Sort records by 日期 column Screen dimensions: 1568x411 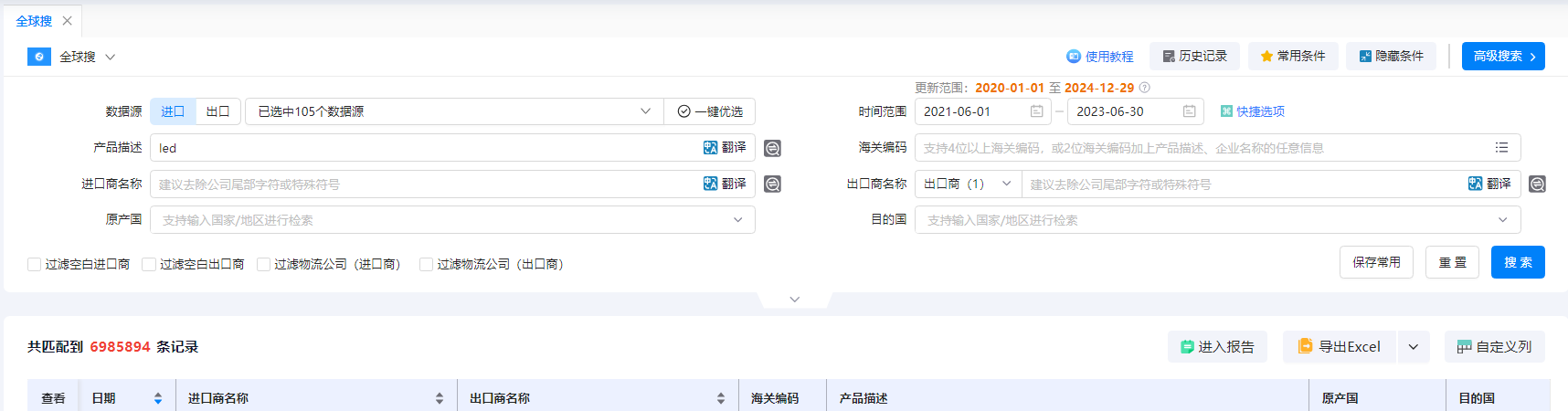click(157, 398)
